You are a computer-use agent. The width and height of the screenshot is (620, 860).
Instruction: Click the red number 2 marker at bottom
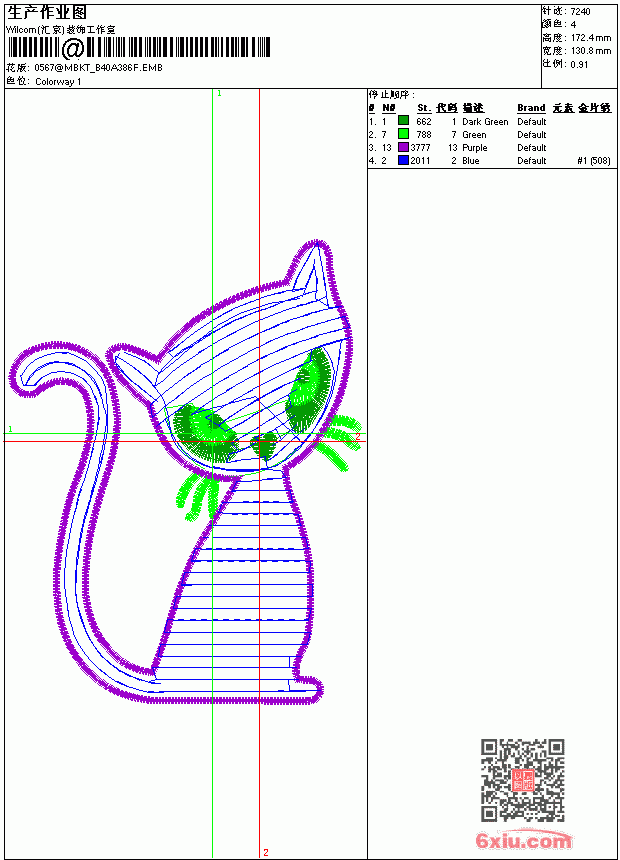266,852
